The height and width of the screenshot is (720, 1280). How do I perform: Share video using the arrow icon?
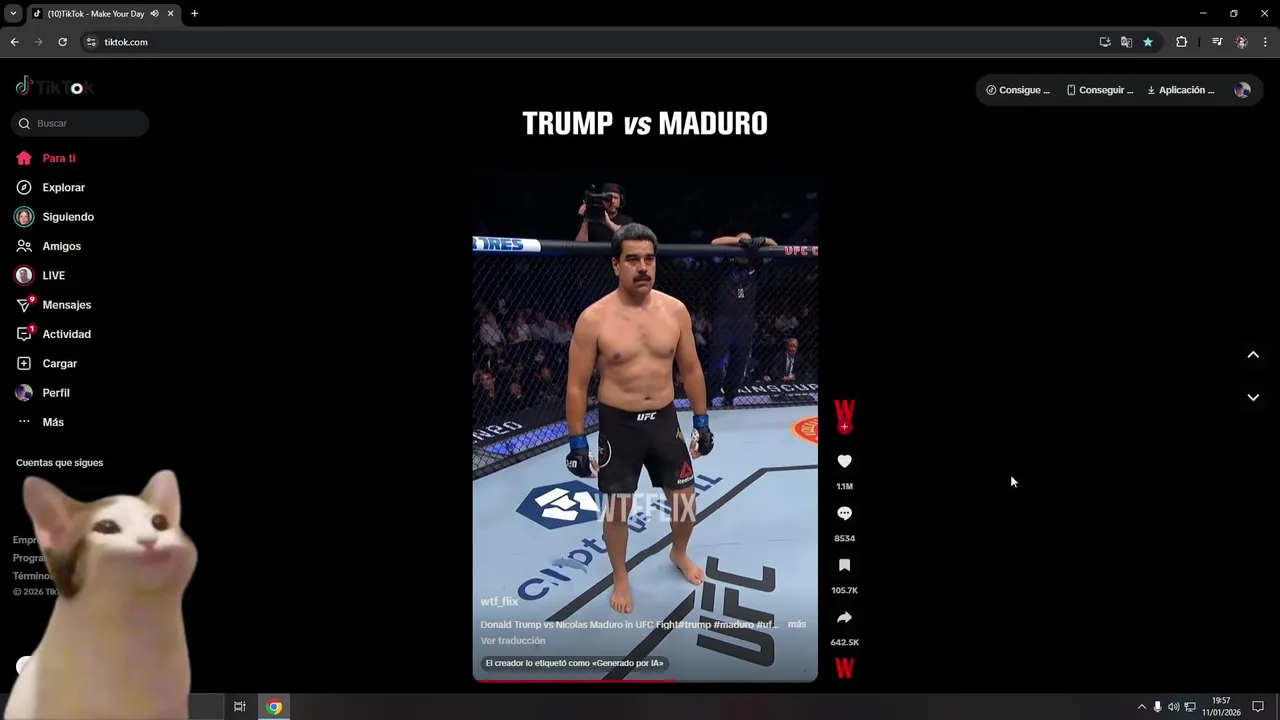coord(844,617)
